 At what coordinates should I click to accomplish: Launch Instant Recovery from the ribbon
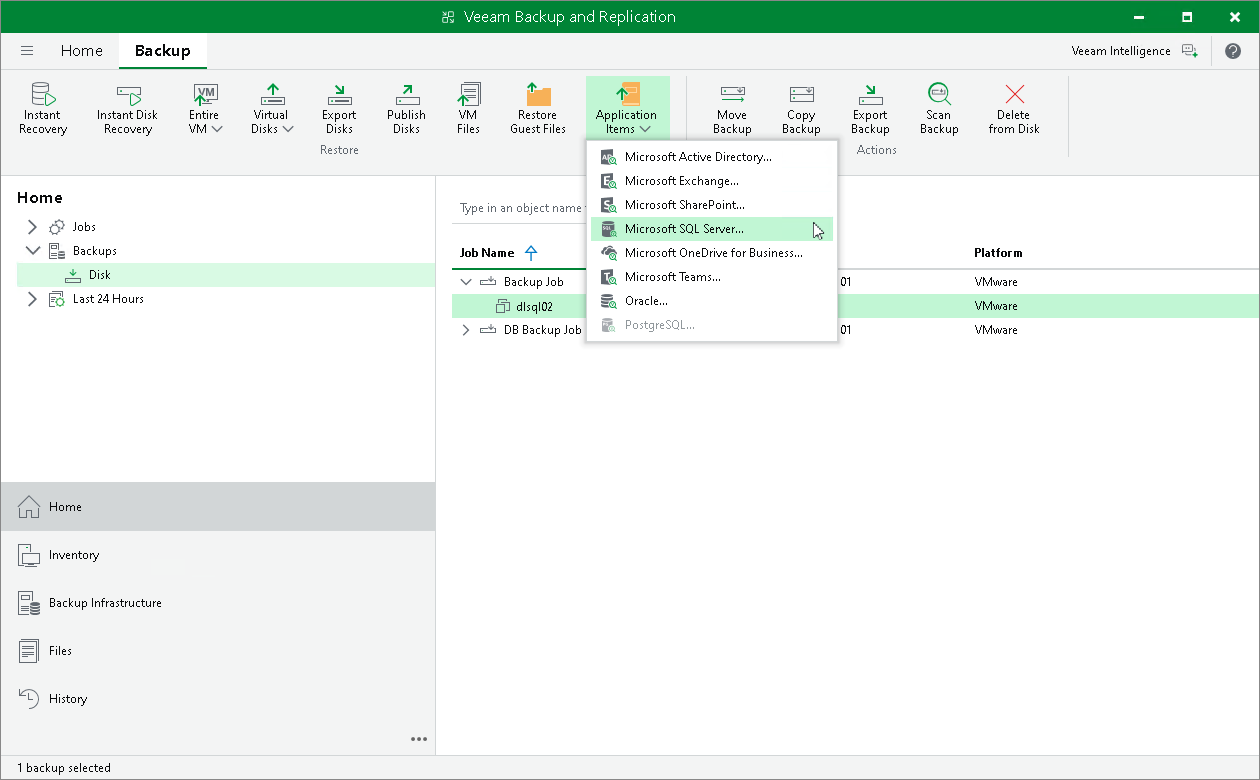[x=43, y=108]
